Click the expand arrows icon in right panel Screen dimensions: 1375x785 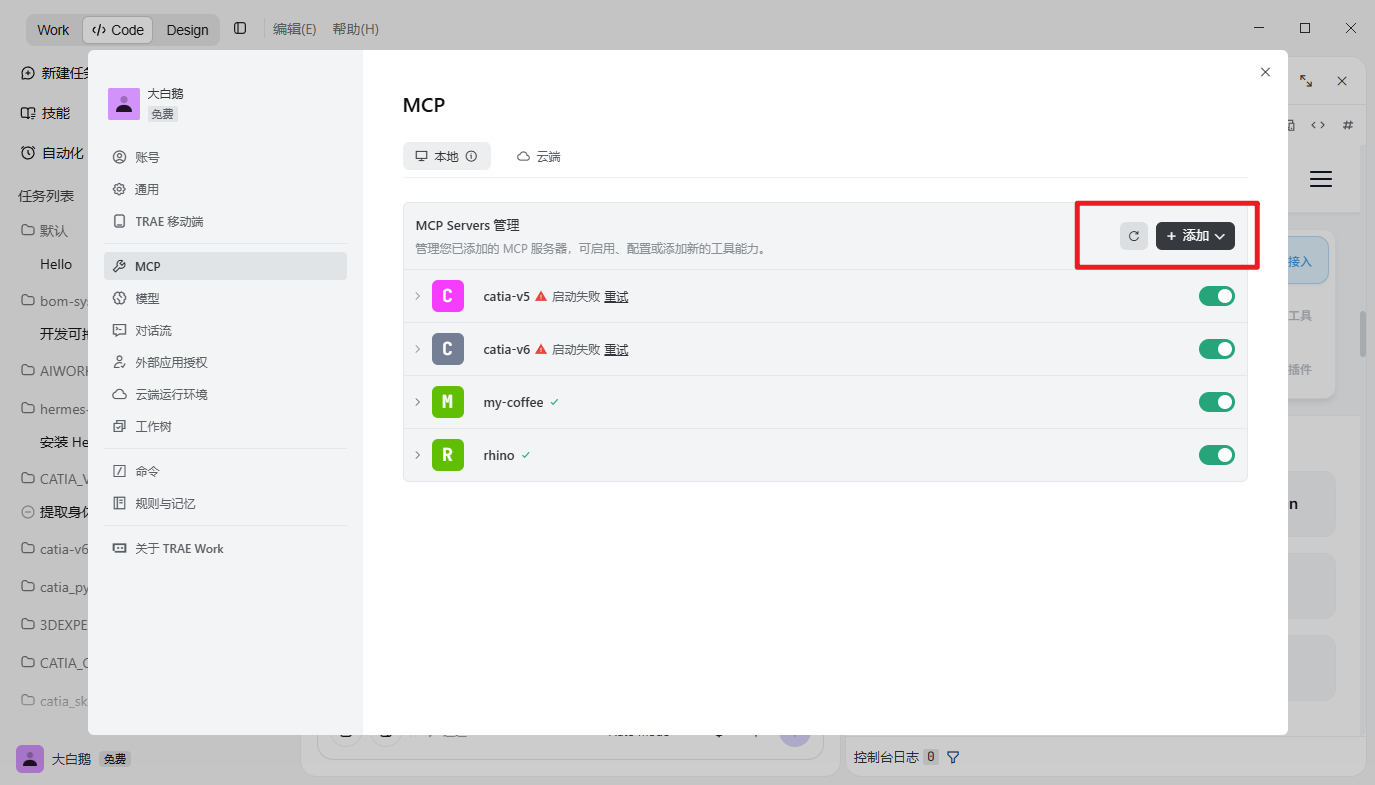(1306, 81)
